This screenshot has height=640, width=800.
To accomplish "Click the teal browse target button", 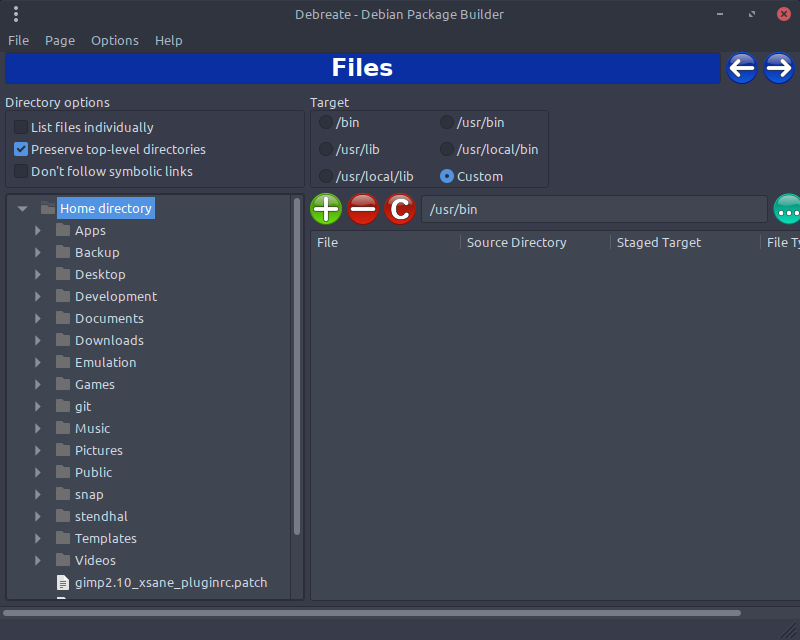I will pos(787,209).
